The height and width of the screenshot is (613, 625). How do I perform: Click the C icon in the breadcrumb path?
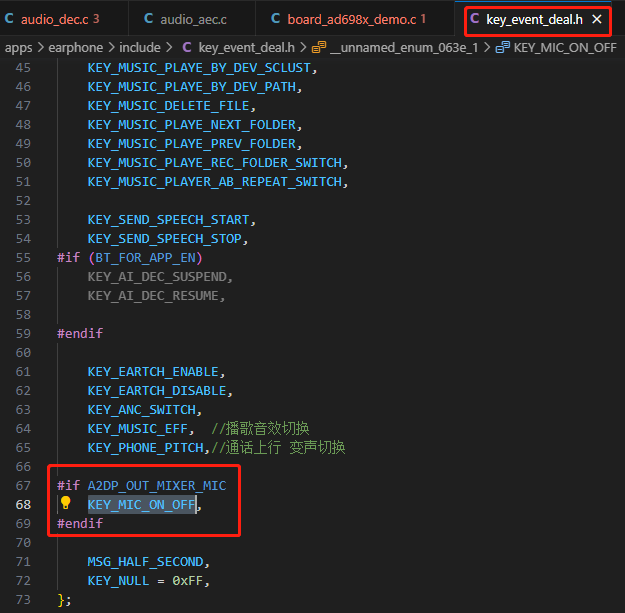click(187, 47)
